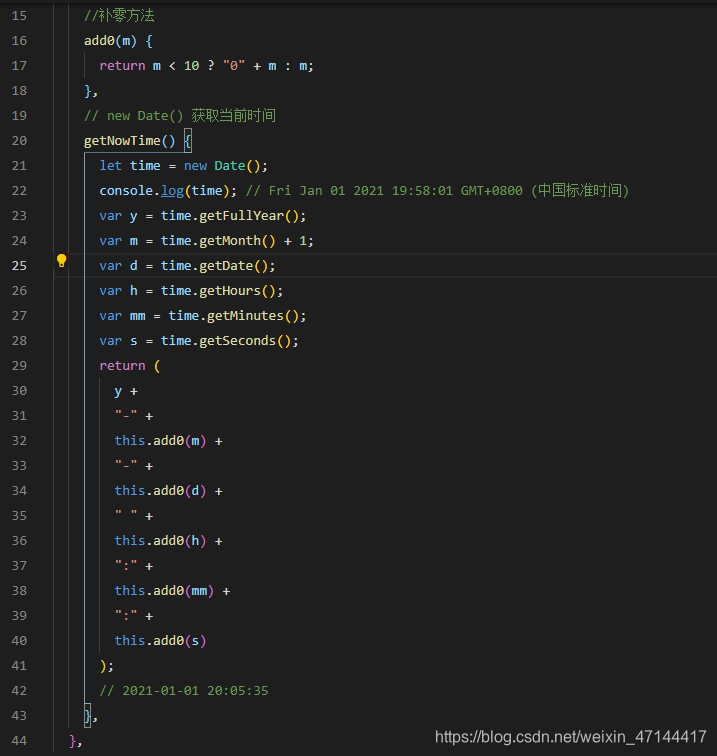Click the variable 'mm' declaration on line 27

coord(137,316)
